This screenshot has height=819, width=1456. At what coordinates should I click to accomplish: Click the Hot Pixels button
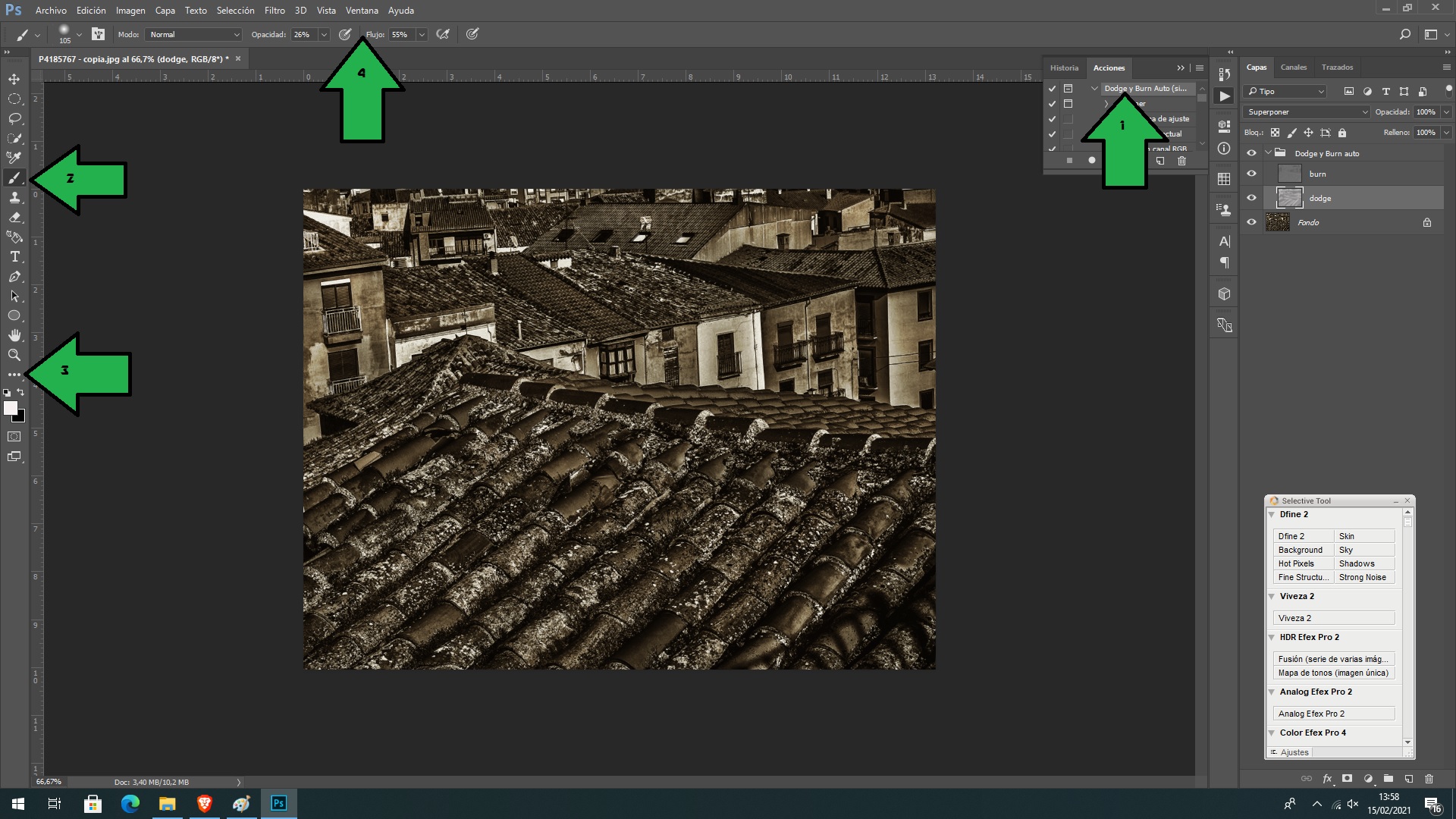[x=1304, y=563]
